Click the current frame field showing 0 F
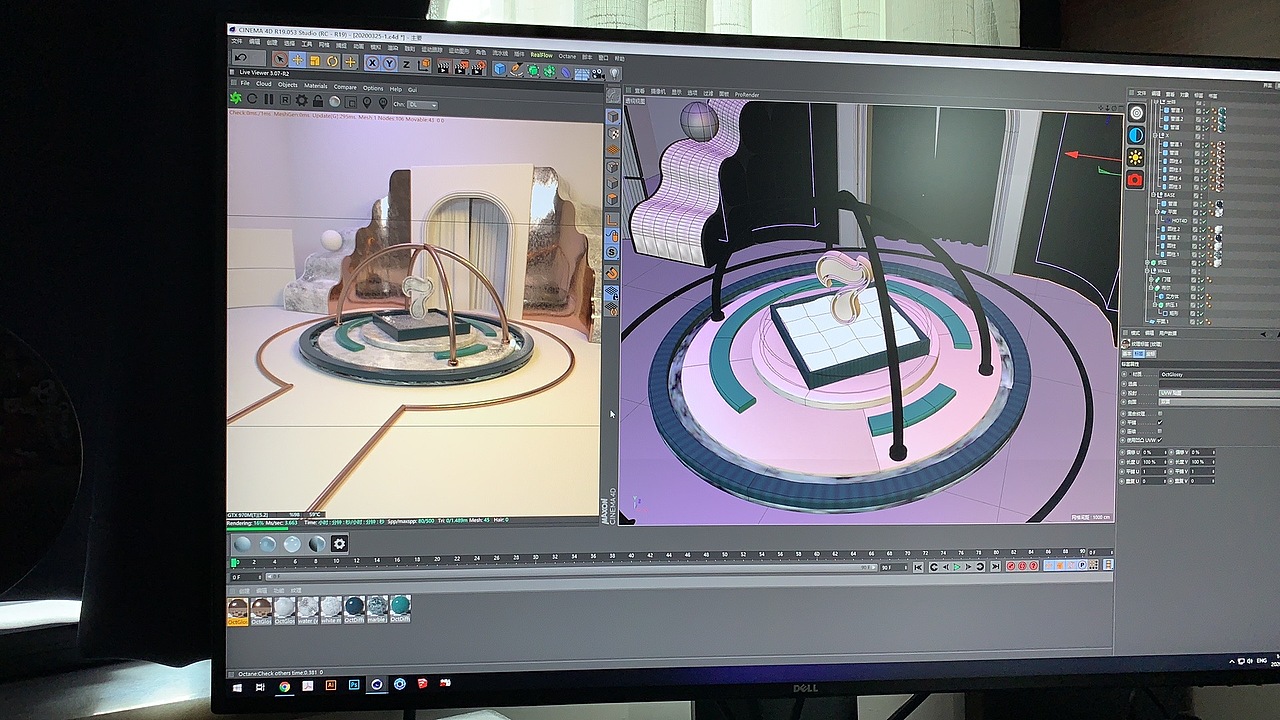 pyautogui.click(x=245, y=577)
